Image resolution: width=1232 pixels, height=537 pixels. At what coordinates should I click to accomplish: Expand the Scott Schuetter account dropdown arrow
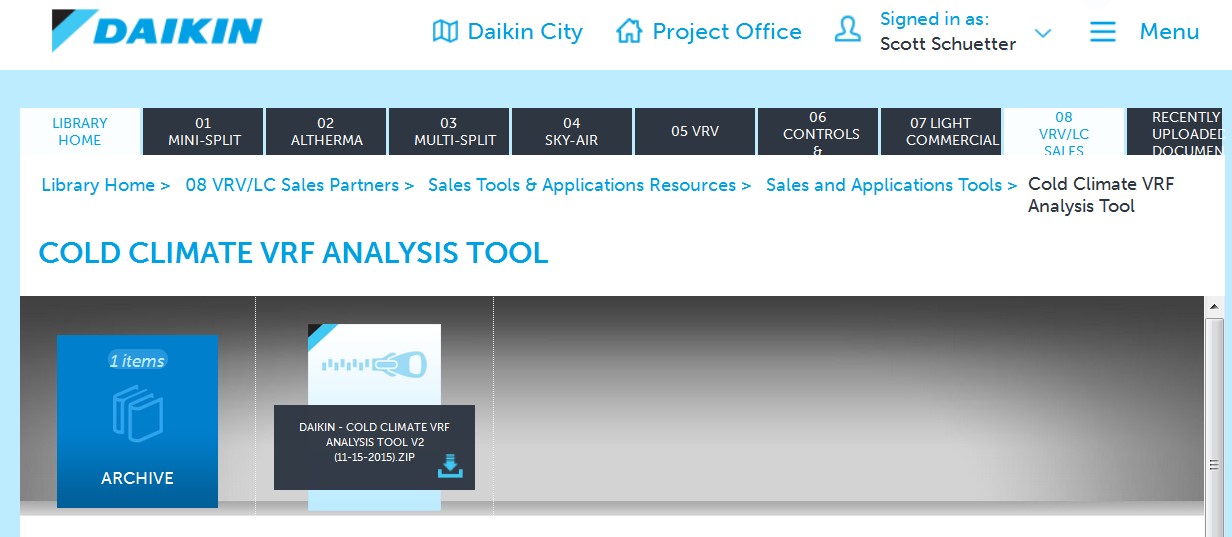[x=1043, y=33]
